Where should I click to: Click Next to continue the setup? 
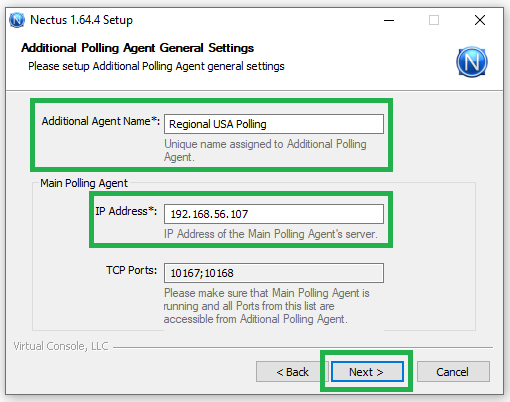point(367,372)
